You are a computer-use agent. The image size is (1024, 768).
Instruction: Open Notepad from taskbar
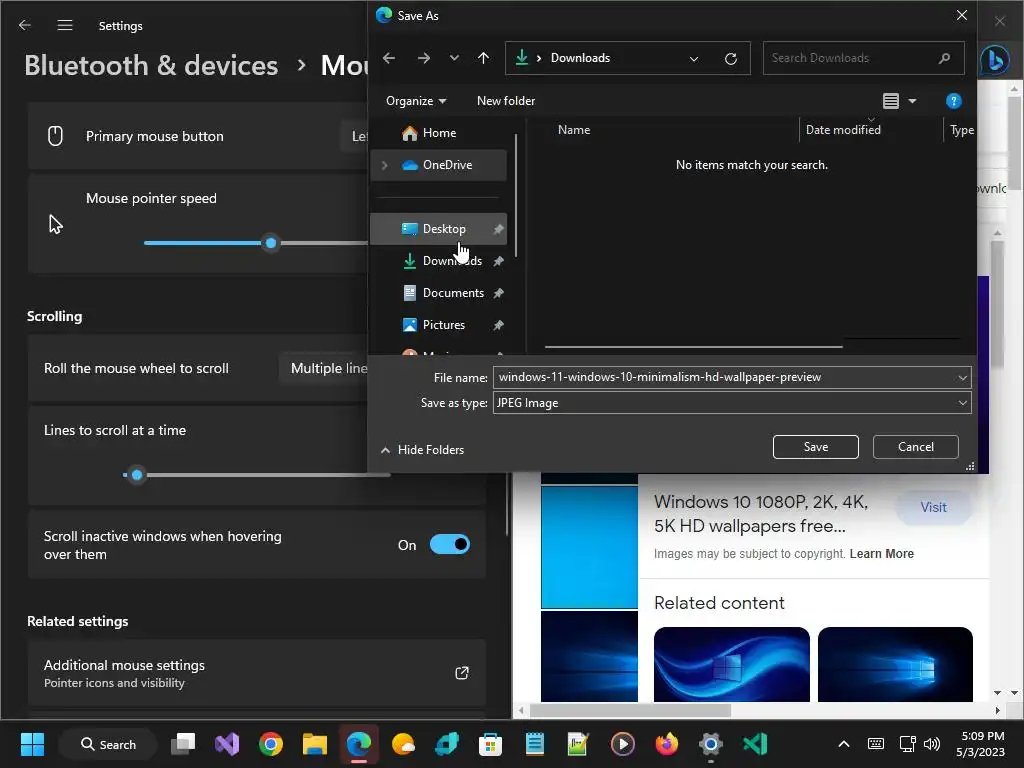click(x=534, y=744)
